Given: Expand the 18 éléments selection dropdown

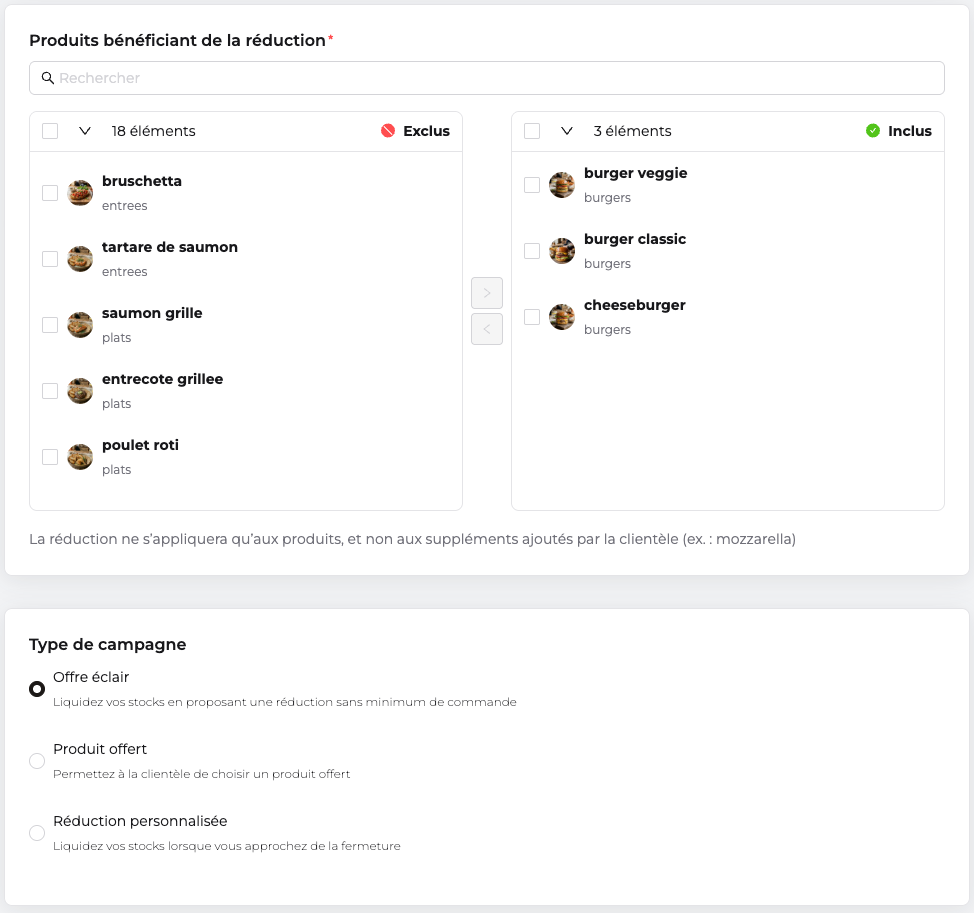Looking at the screenshot, I should coord(85,131).
